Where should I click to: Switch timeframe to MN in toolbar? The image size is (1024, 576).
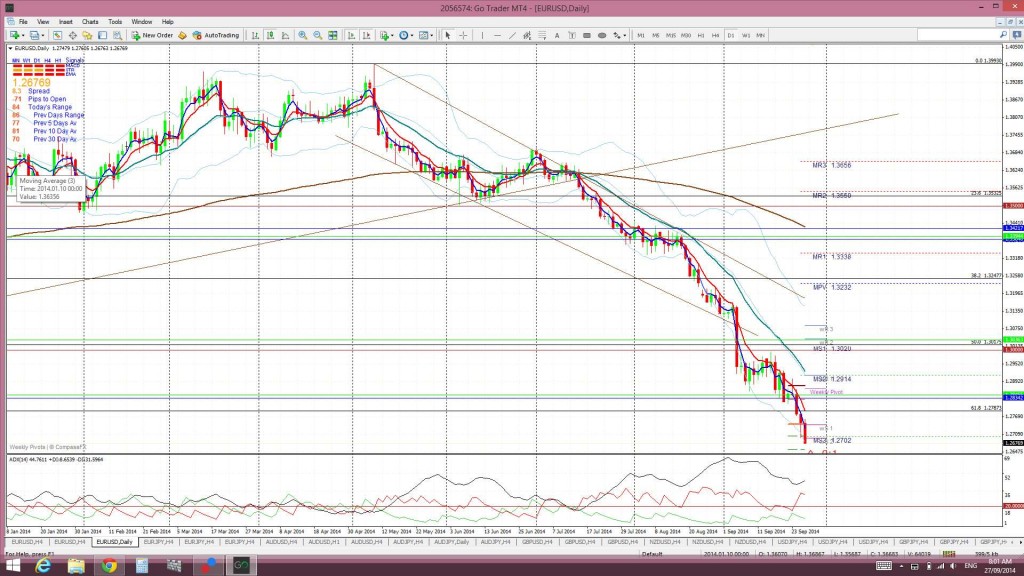[761, 35]
